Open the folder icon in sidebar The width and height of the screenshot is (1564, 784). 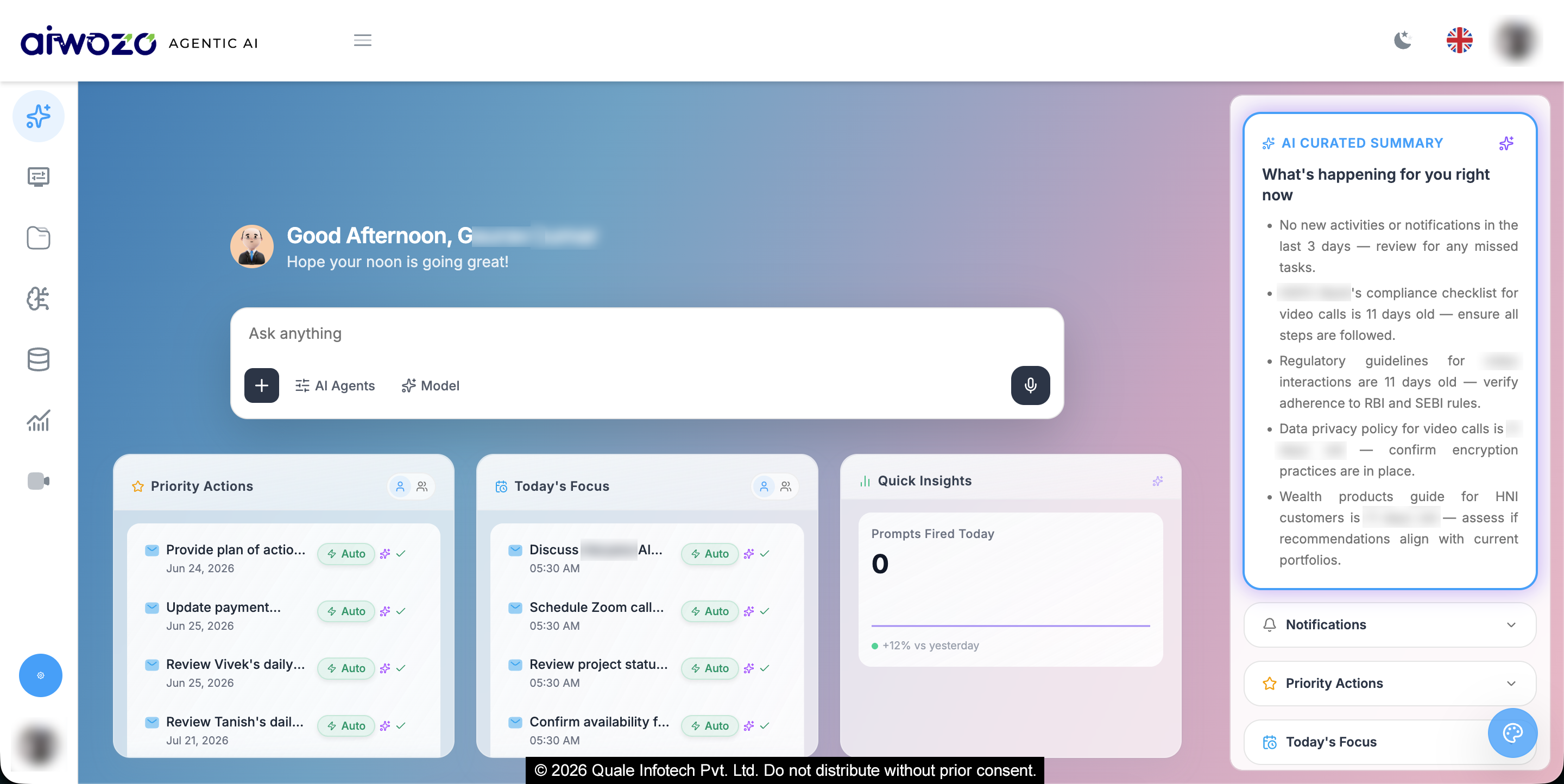point(38,238)
